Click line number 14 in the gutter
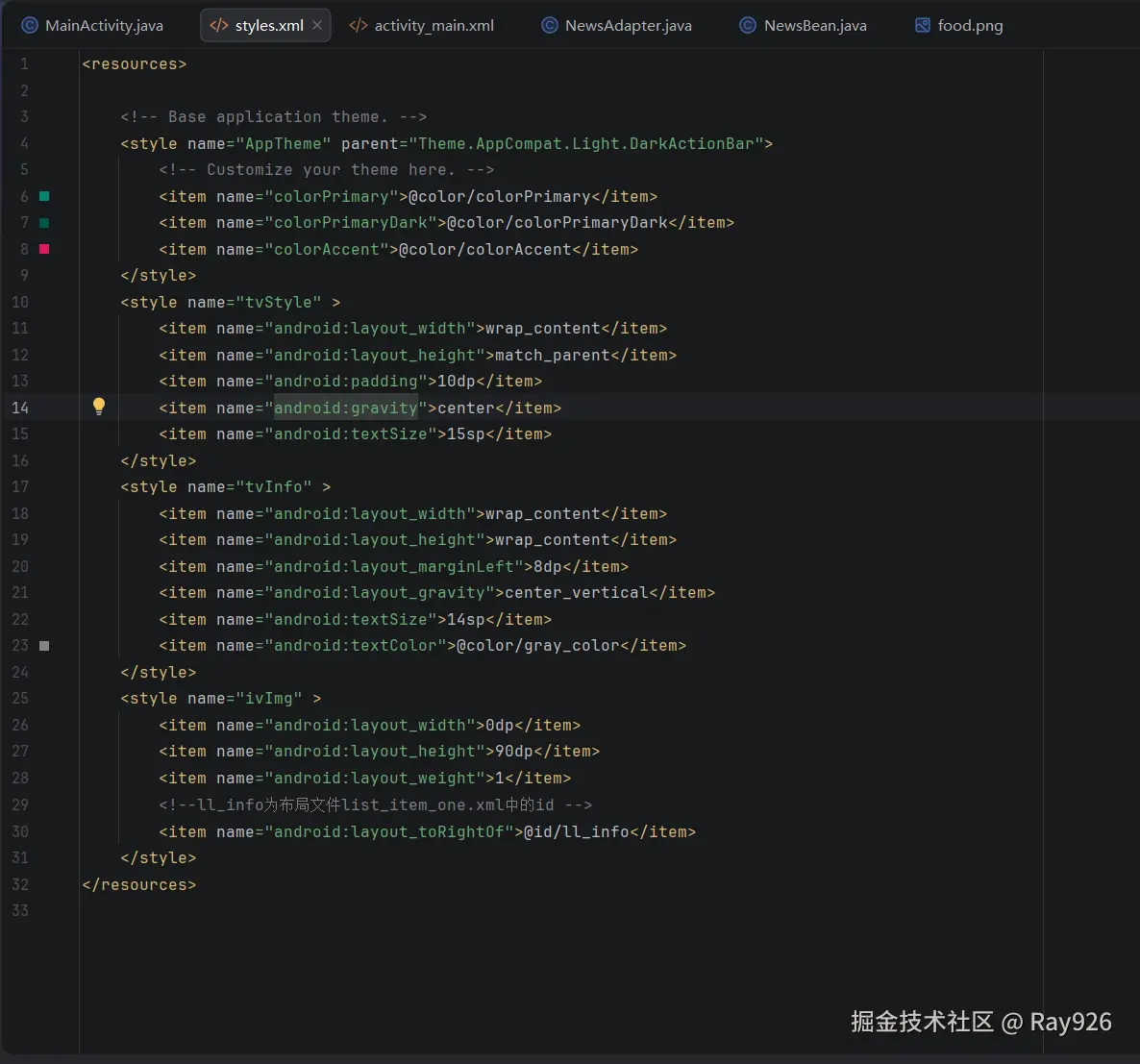The width and height of the screenshot is (1140, 1064). [20, 408]
